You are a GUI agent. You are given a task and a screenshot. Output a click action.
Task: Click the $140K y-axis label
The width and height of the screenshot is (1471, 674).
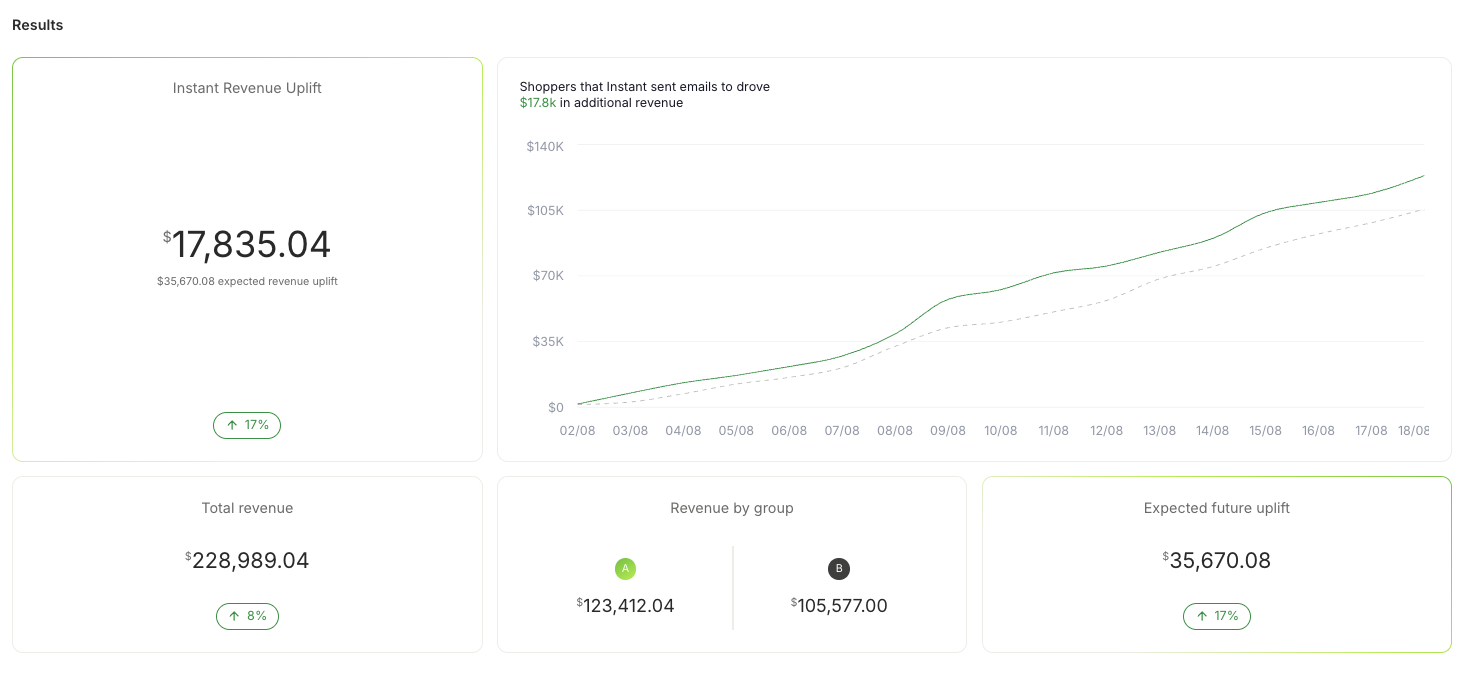545,146
